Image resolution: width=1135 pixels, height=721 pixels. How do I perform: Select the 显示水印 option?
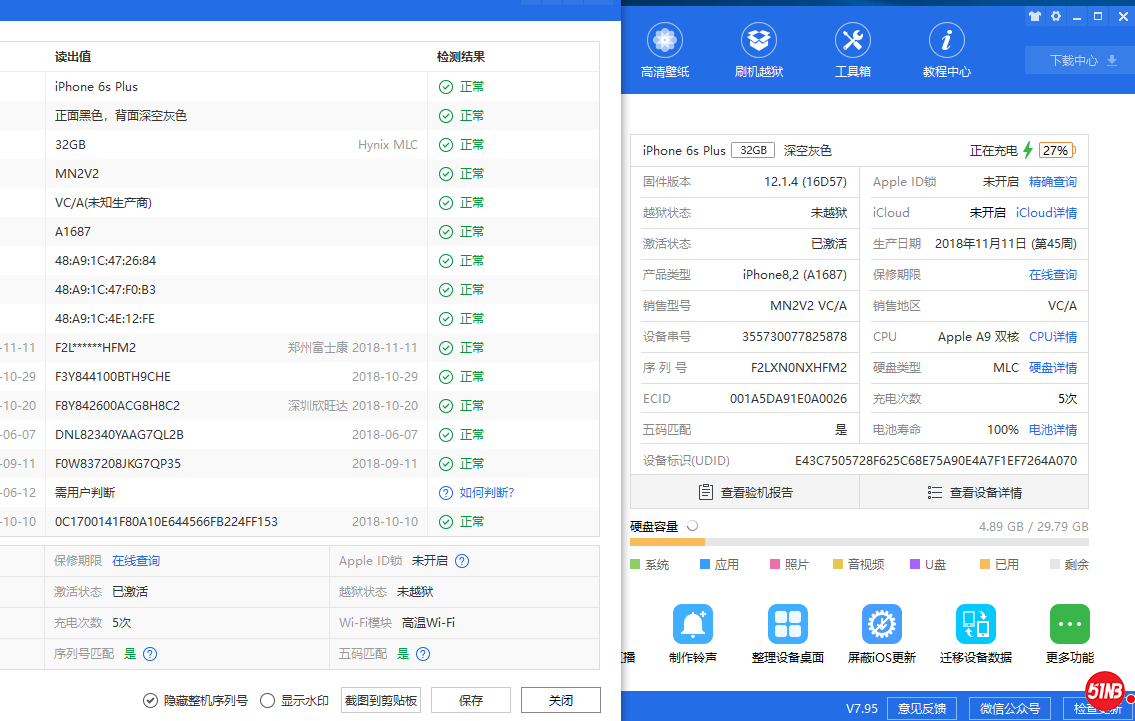click(267, 701)
